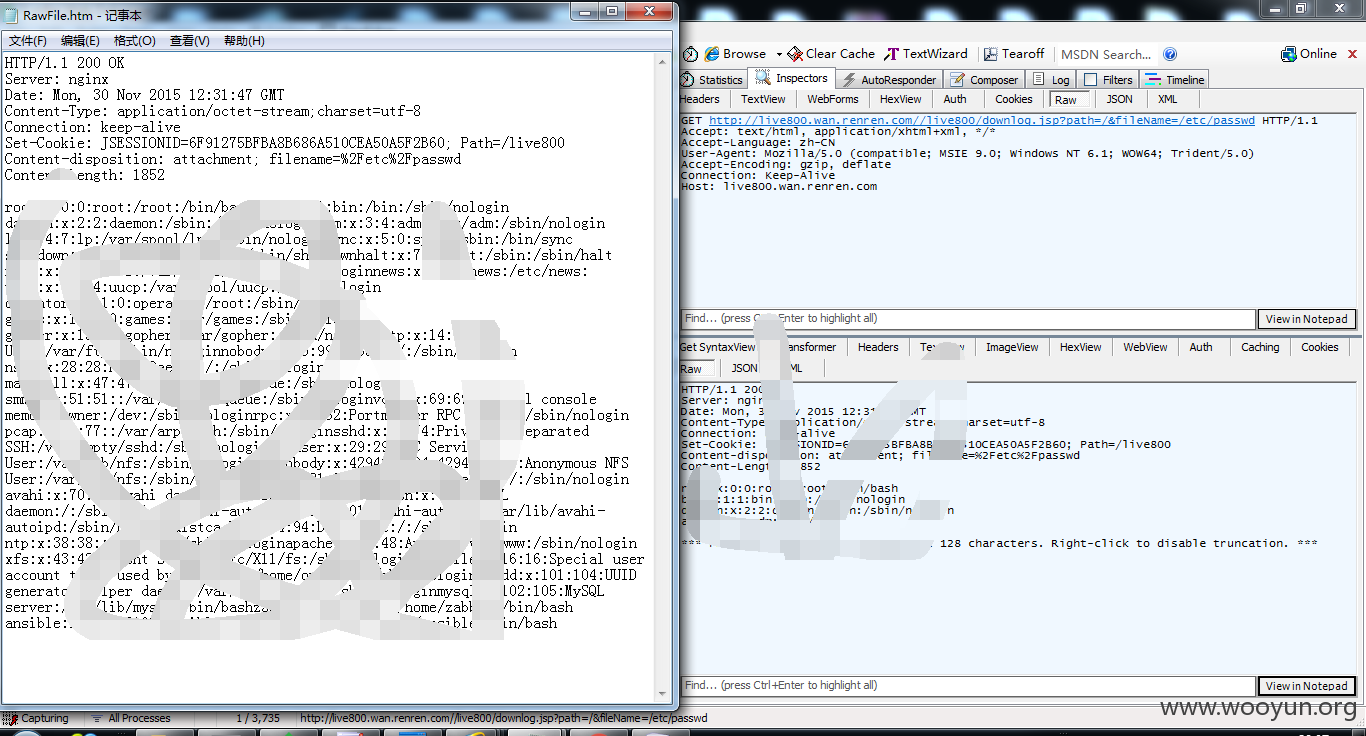
Task: Select the WebView response tab
Action: click(1145, 347)
